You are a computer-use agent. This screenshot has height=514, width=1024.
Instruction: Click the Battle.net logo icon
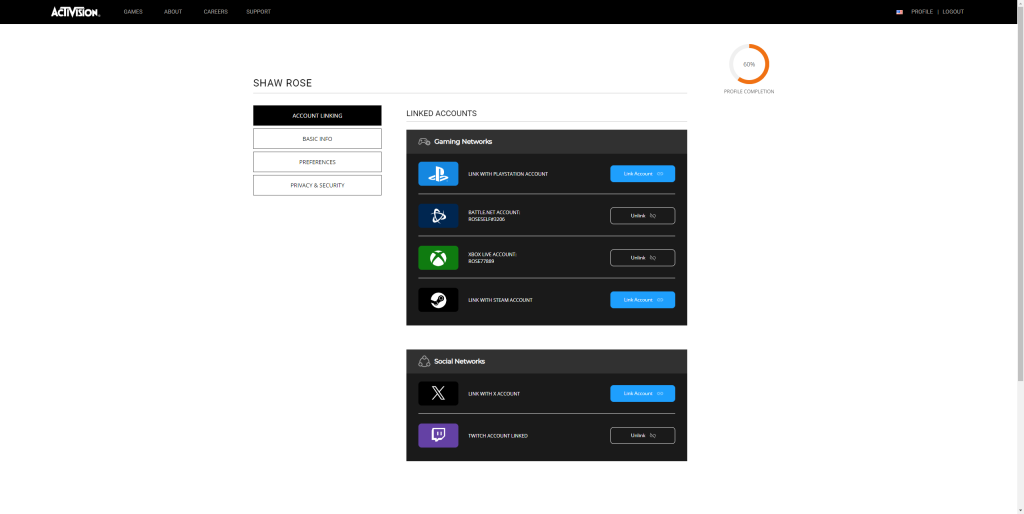point(438,216)
